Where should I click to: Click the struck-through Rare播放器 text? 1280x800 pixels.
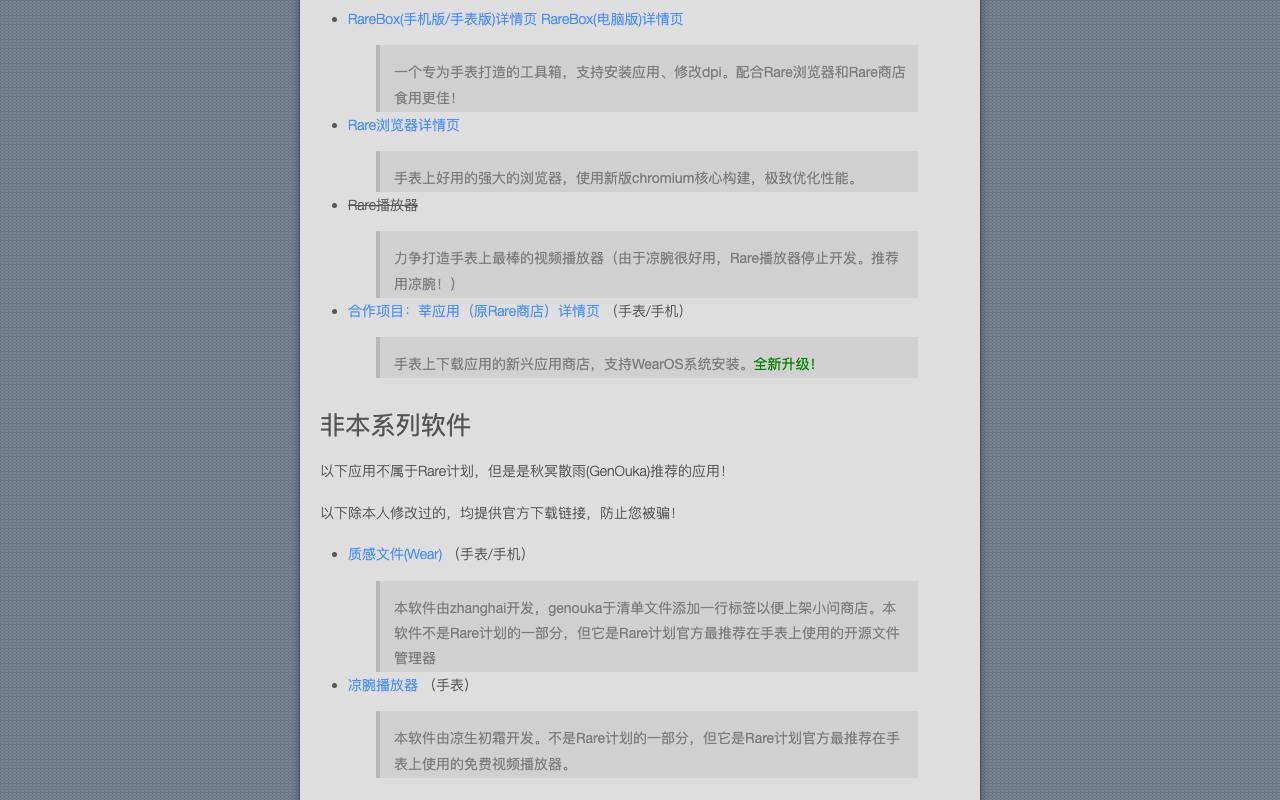pos(383,205)
